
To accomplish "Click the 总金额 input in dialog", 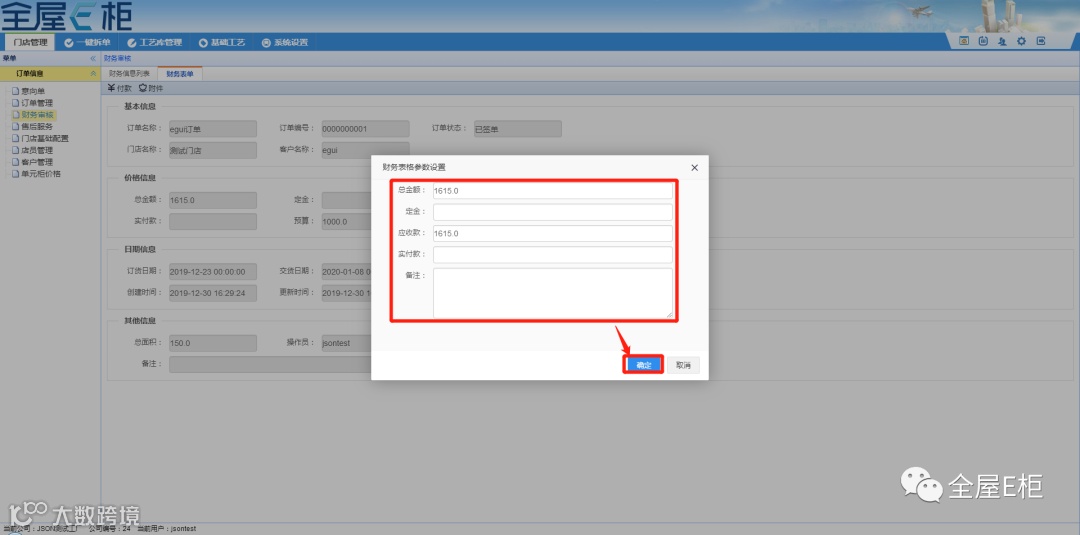I will tap(552, 190).
